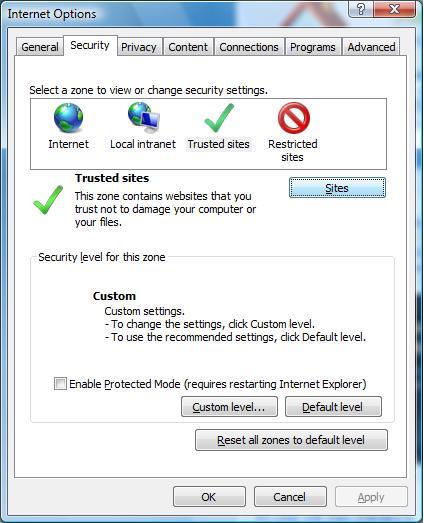The width and height of the screenshot is (424, 523).
Task: Select the Trusted sites green checkmark icon
Action: (x=219, y=118)
